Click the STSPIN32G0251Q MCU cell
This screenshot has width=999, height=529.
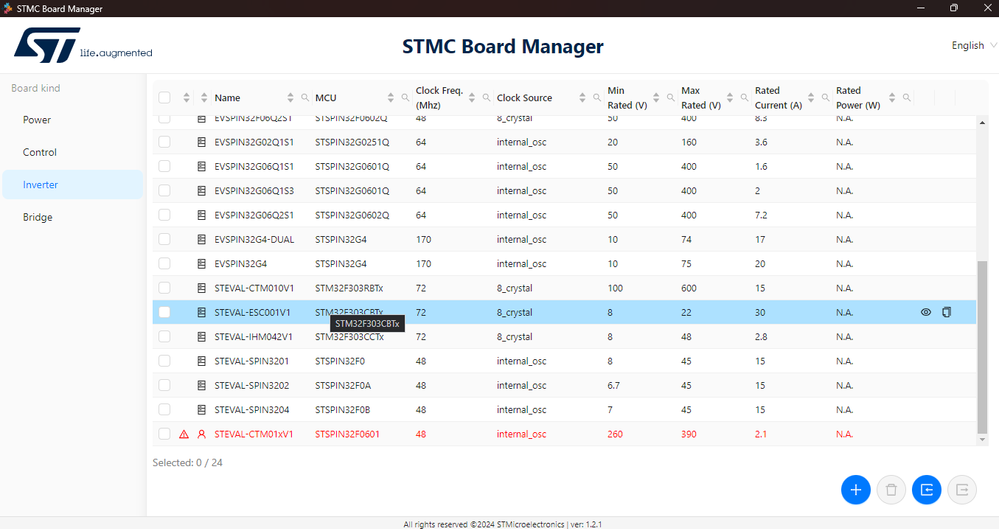coord(352,142)
